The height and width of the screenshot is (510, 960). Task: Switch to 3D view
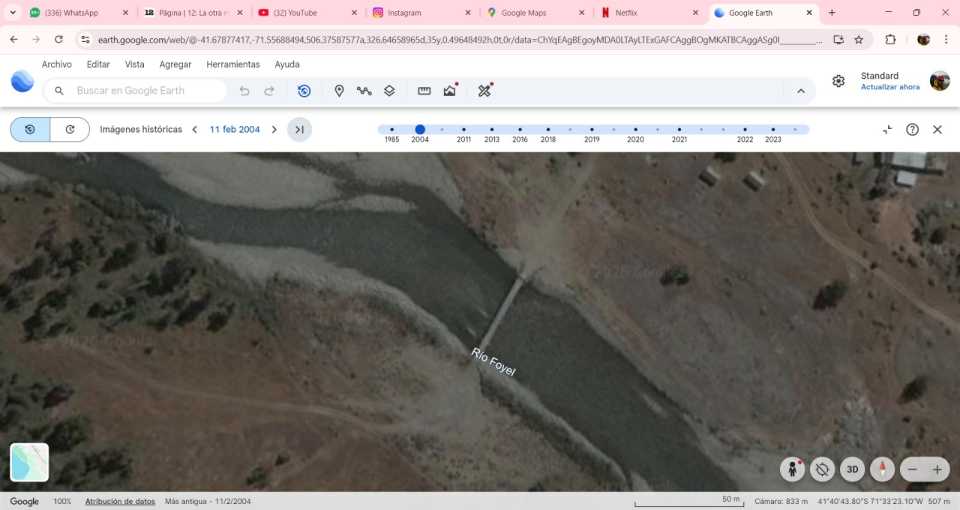pos(852,469)
